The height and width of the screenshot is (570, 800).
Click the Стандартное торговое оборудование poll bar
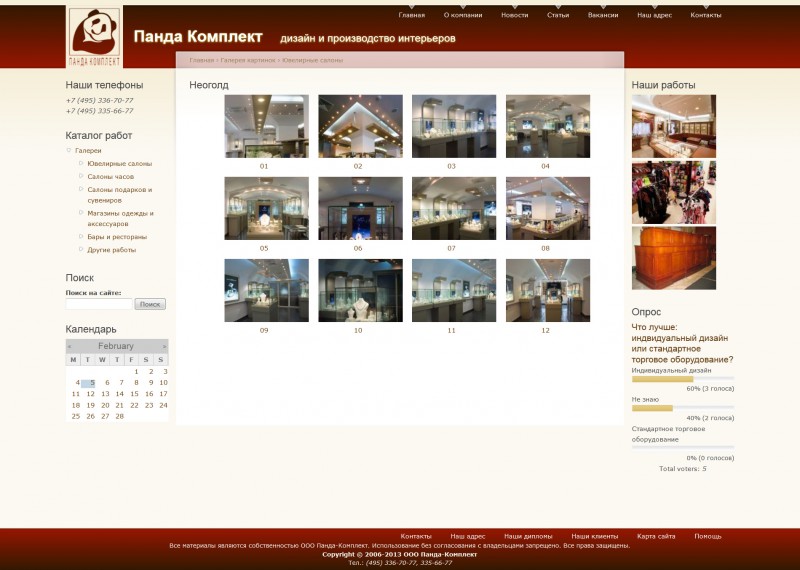(683, 448)
